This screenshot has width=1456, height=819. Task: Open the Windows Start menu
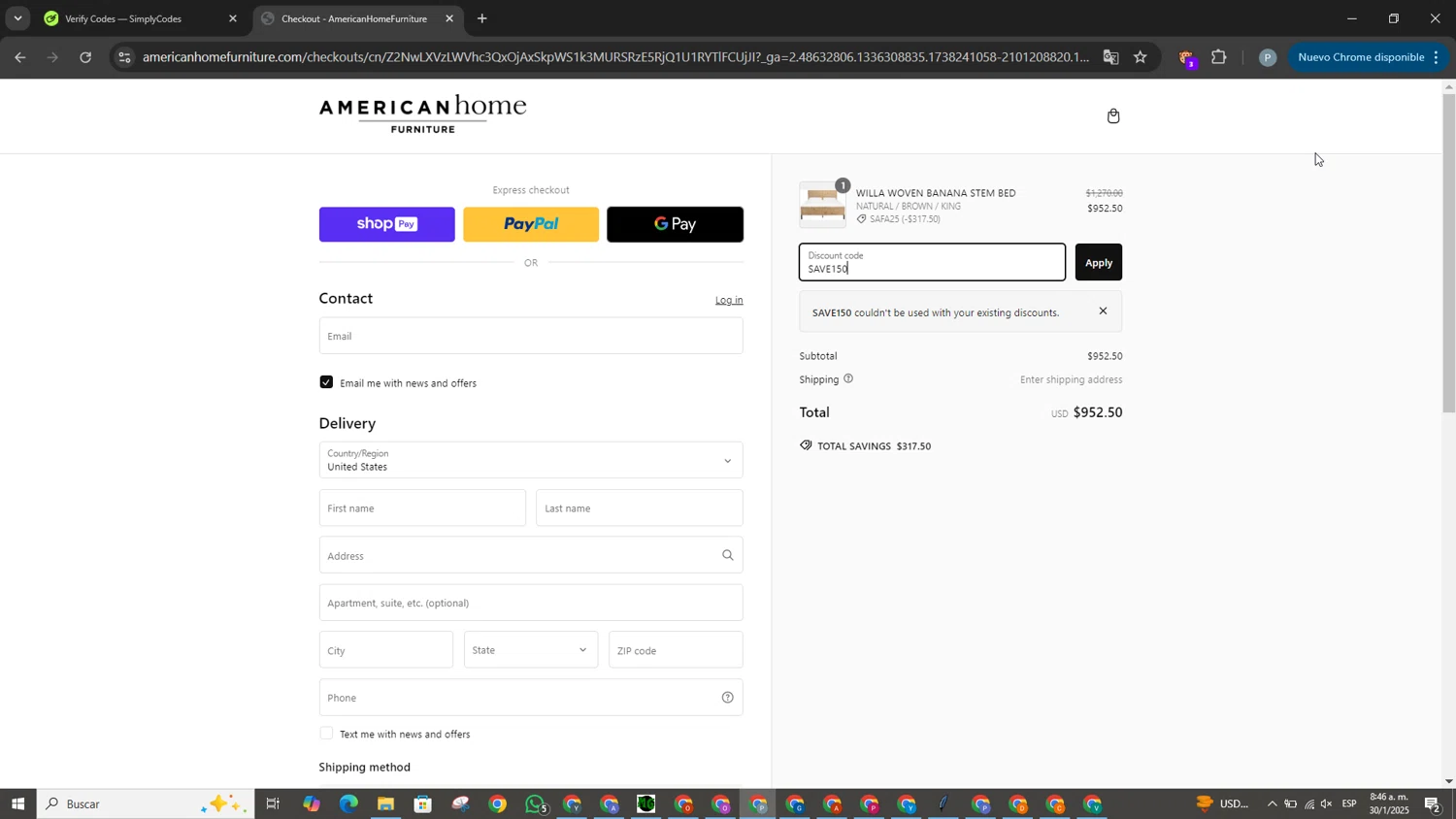click(x=17, y=803)
